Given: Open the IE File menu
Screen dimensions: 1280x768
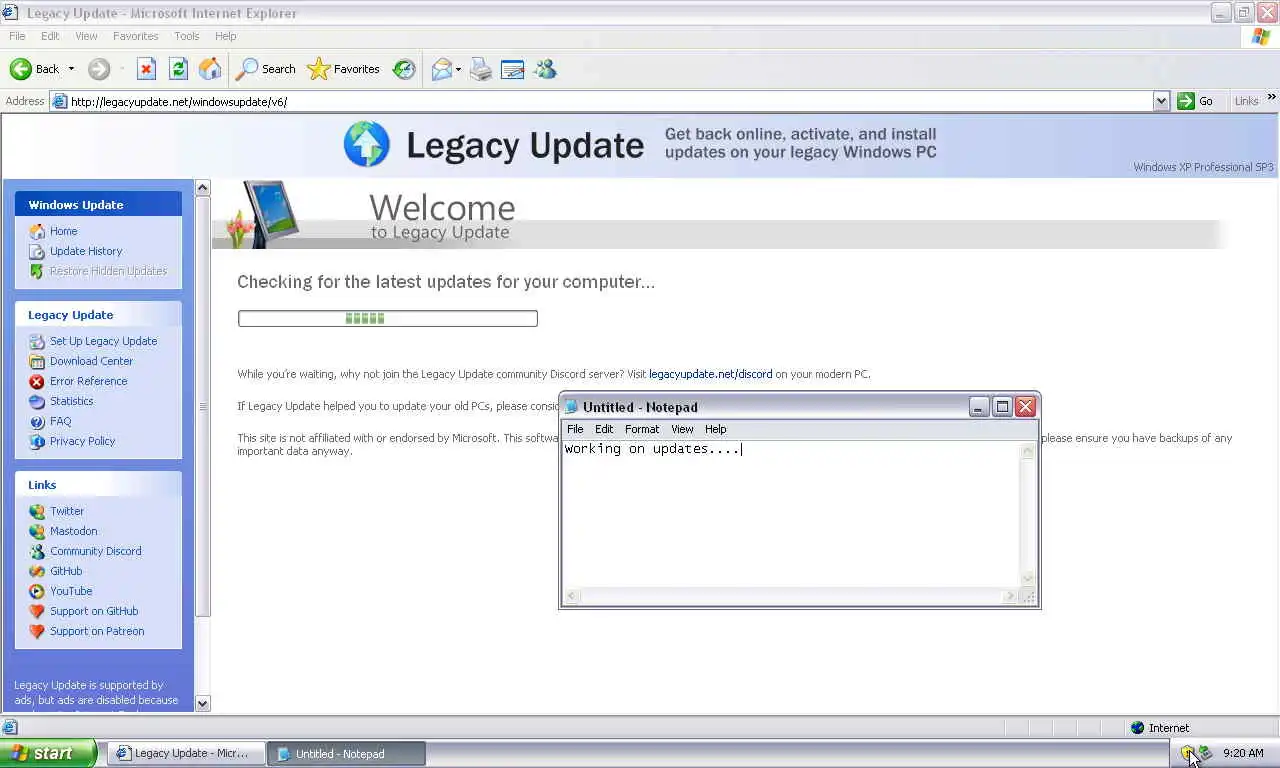Looking at the screenshot, I should click(17, 36).
